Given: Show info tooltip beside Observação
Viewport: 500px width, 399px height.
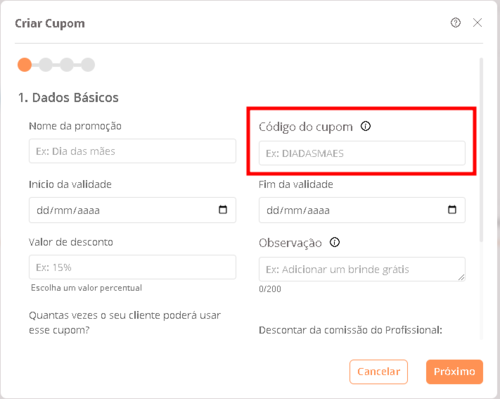Looking at the screenshot, I should [x=335, y=242].
